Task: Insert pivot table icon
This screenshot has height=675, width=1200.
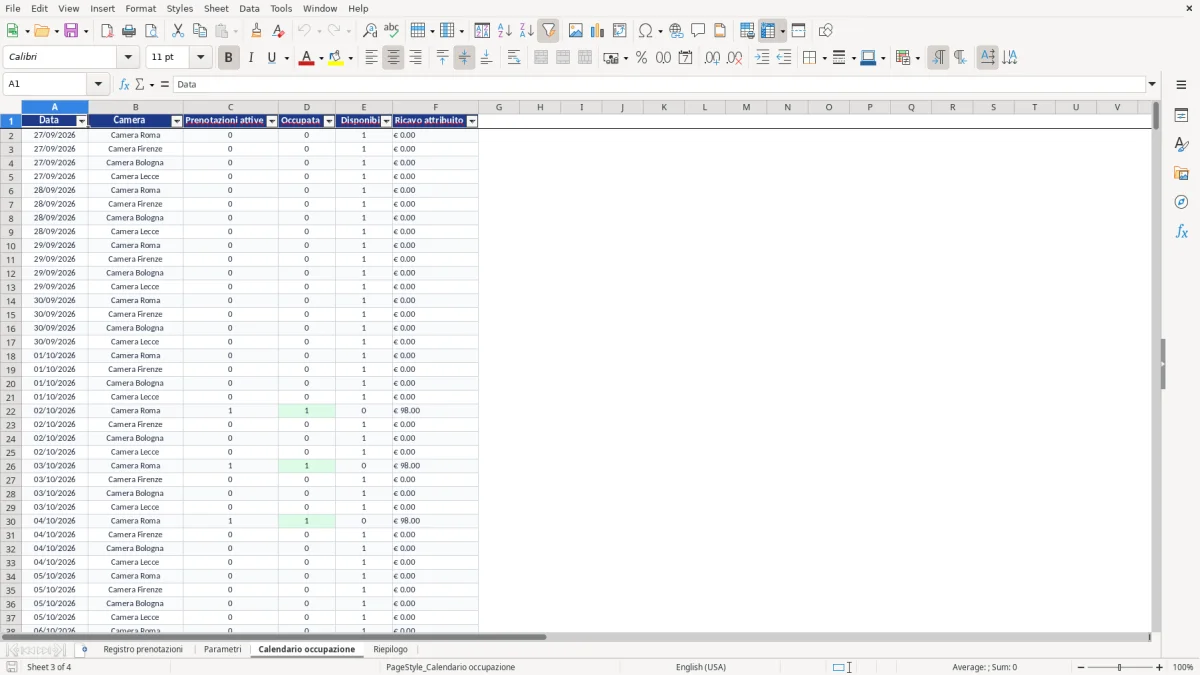Action: pyautogui.click(x=620, y=31)
